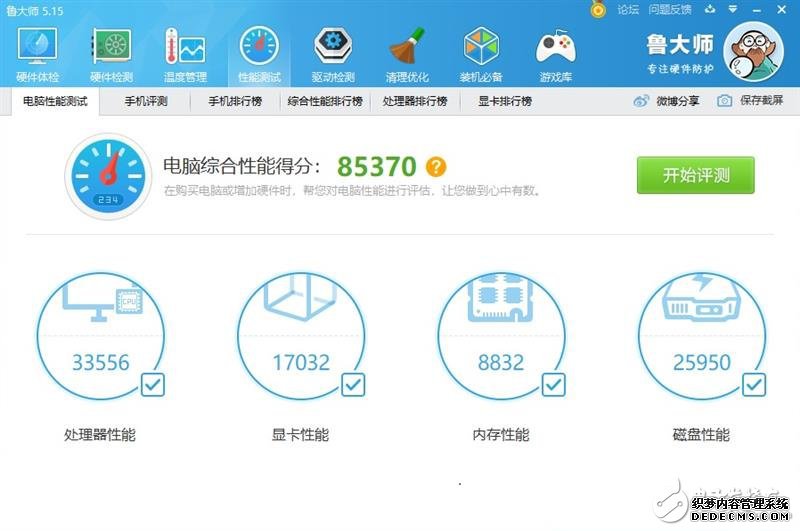Click the Weibo share icon

641,101
